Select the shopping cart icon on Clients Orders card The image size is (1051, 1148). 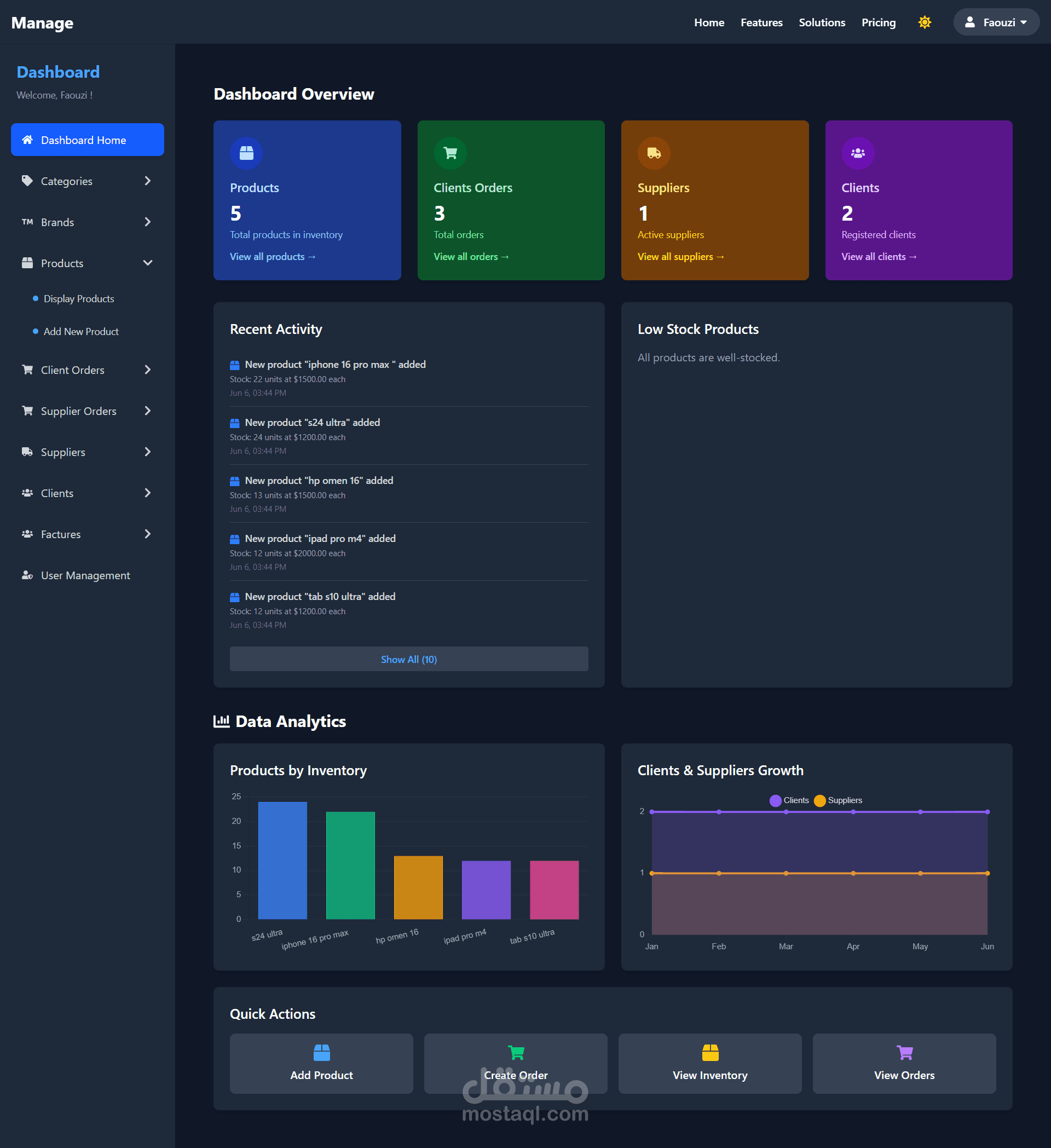point(450,153)
